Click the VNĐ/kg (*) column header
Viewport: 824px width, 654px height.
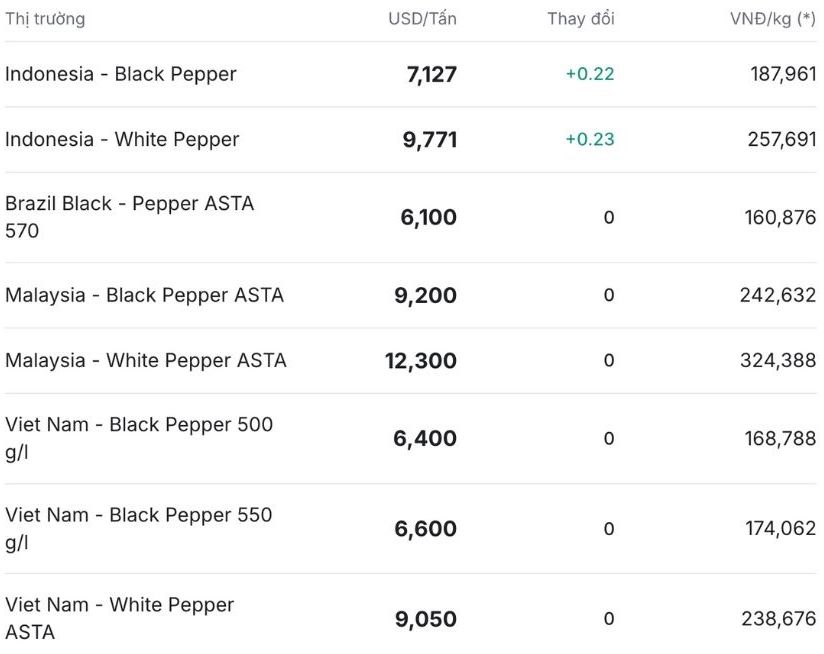coord(773,19)
